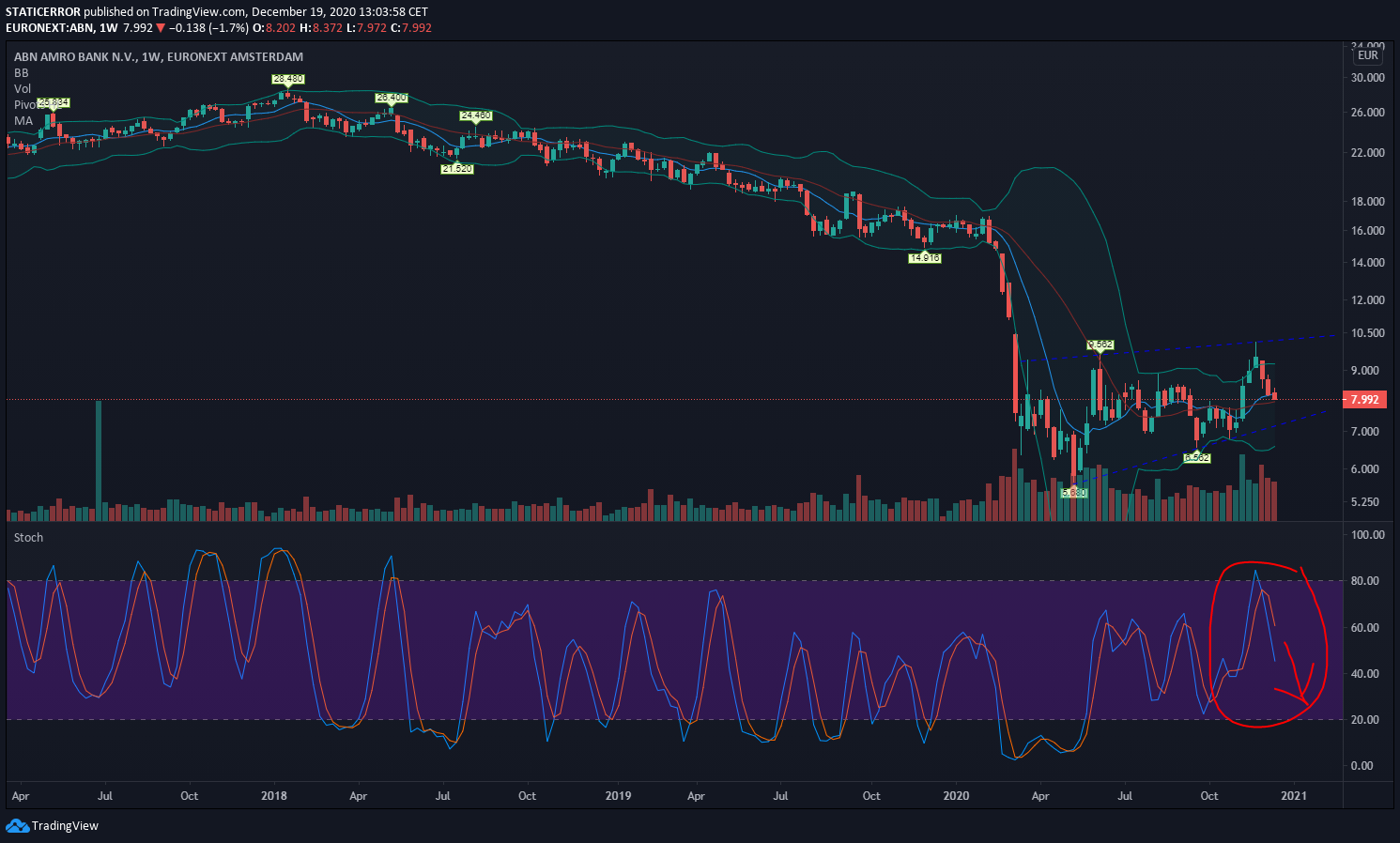Image resolution: width=1400 pixels, height=843 pixels.
Task: Click the 60.00 Stoch scale label
Action: (x=1365, y=627)
